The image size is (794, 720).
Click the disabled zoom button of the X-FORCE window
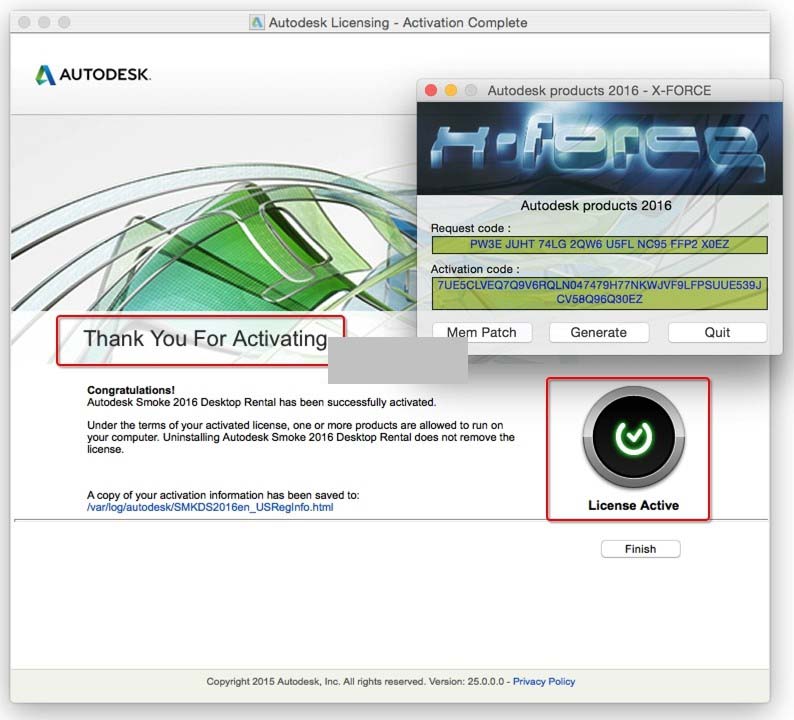tap(470, 91)
